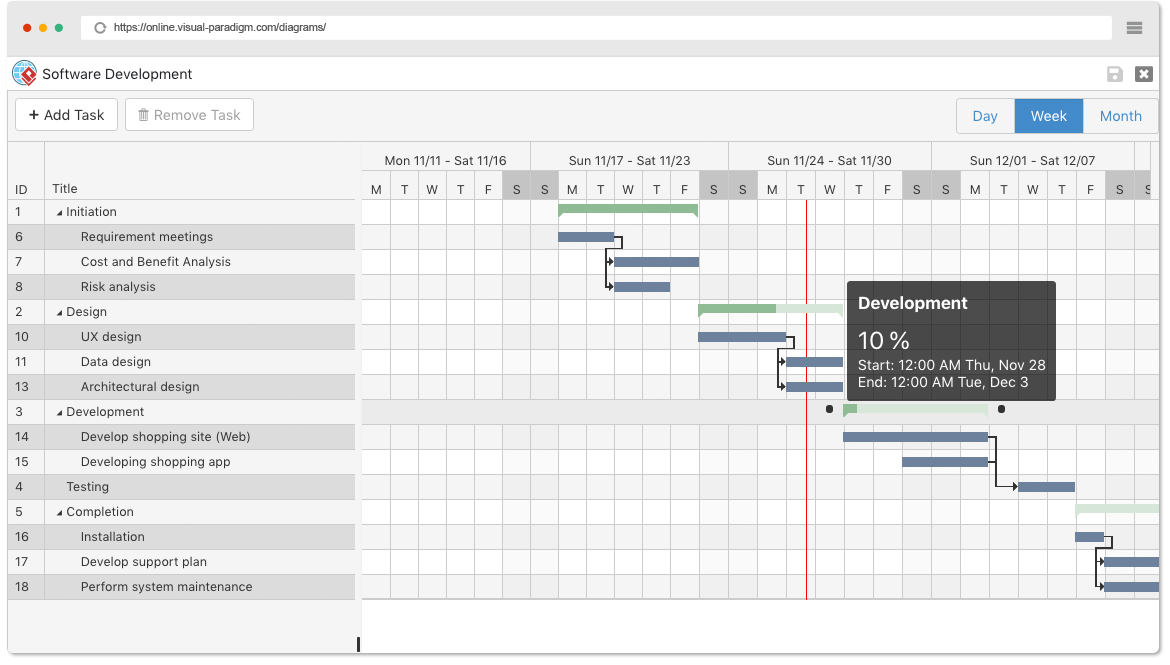1170x665 pixels.
Task: Click the UX design Gantt bar
Action: point(742,337)
